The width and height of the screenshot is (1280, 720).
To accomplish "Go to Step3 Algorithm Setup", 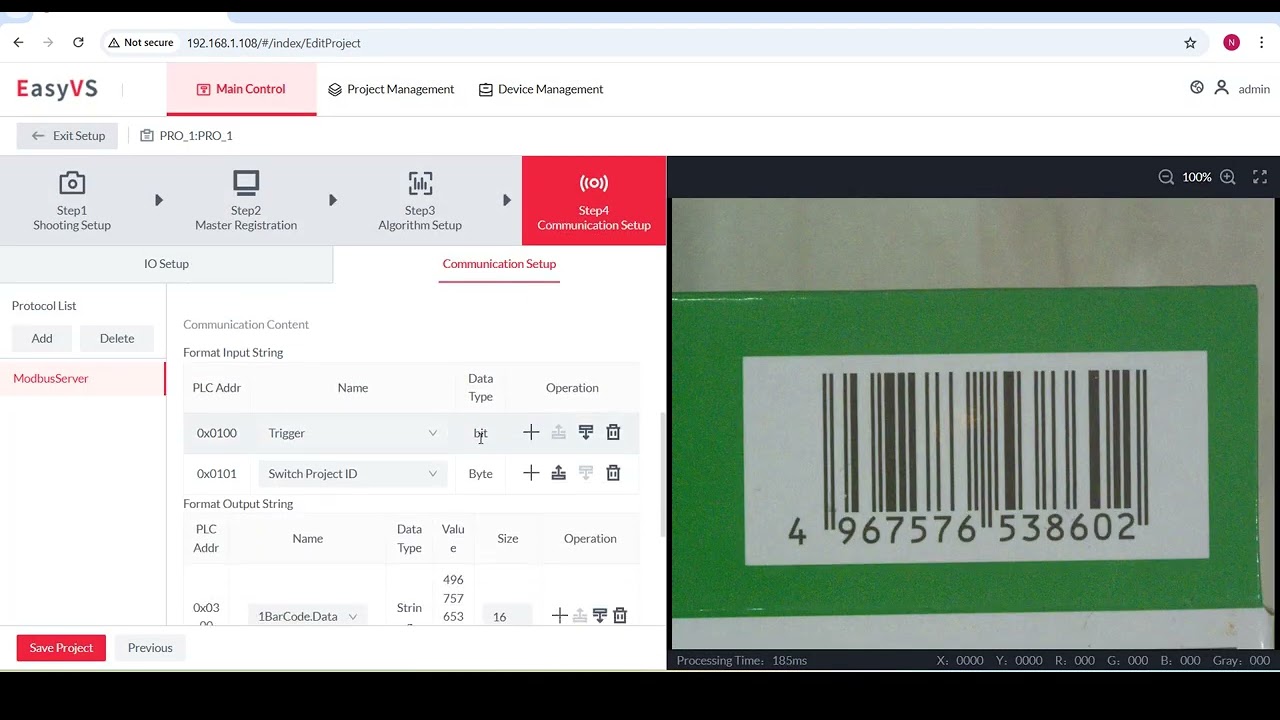I will [420, 200].
